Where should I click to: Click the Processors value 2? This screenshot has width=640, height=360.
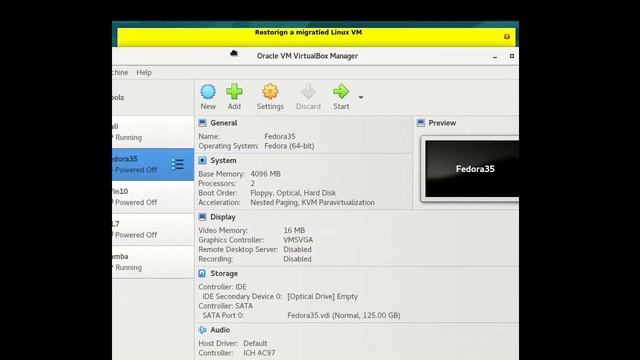(x=253, y=183)
